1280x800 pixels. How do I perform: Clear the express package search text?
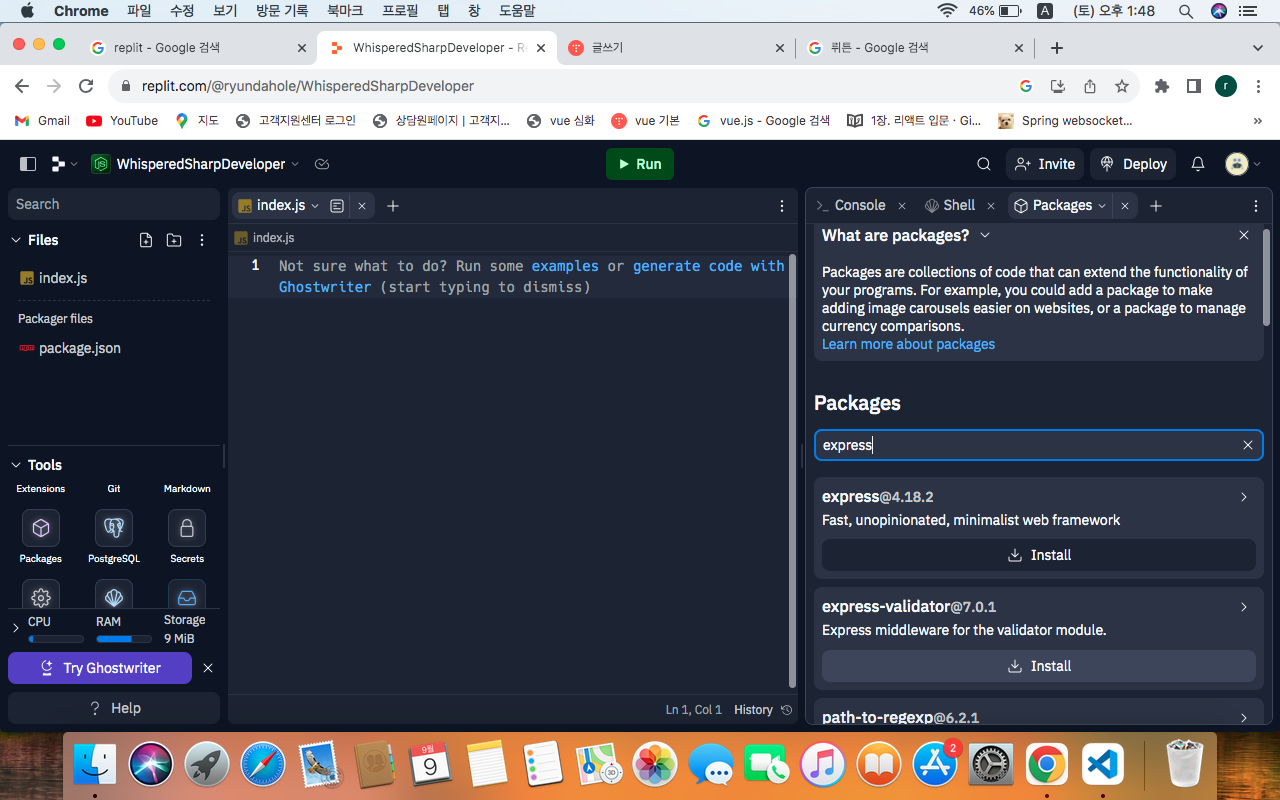(x=1248, y=445)
